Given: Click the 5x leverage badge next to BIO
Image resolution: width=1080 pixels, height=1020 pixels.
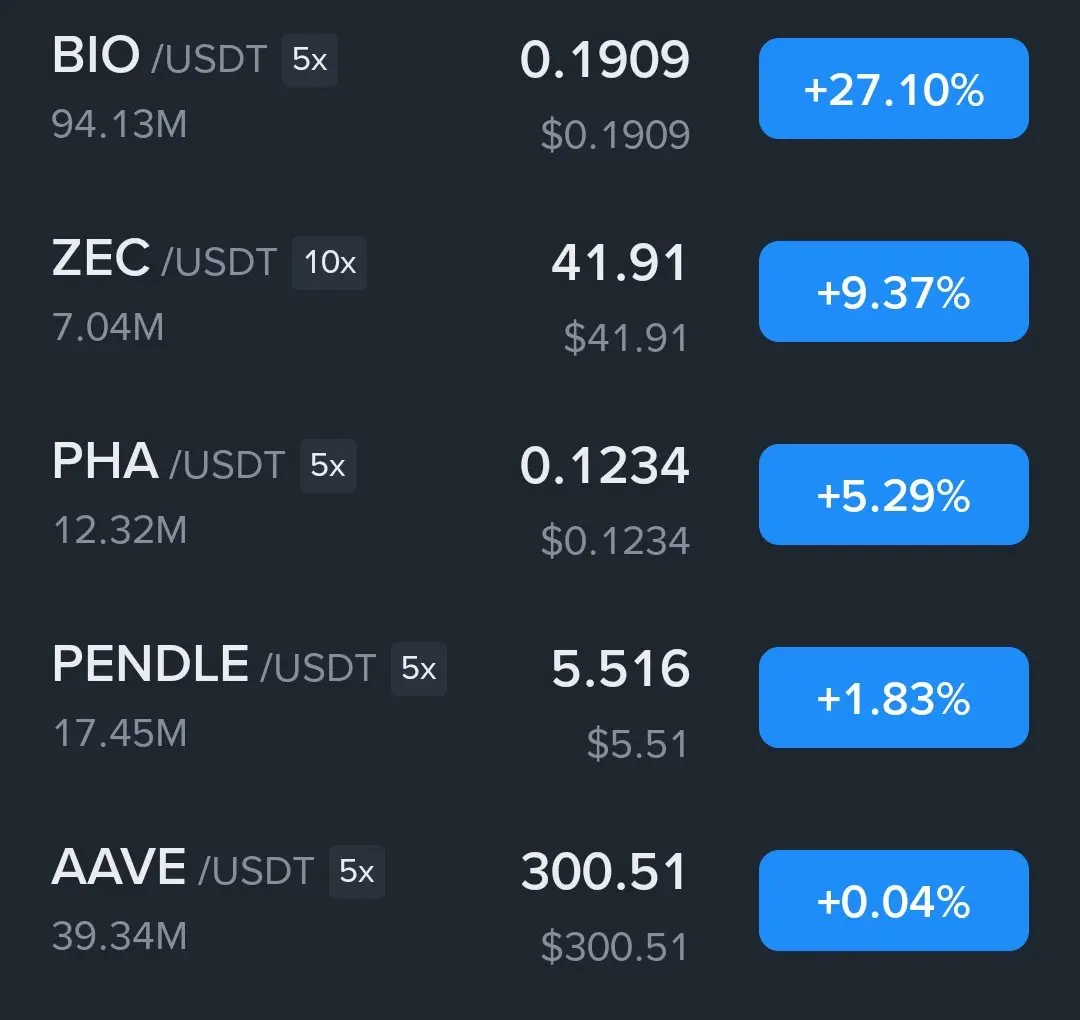Looking at the screenshot, I should click(x=310, y=60).
